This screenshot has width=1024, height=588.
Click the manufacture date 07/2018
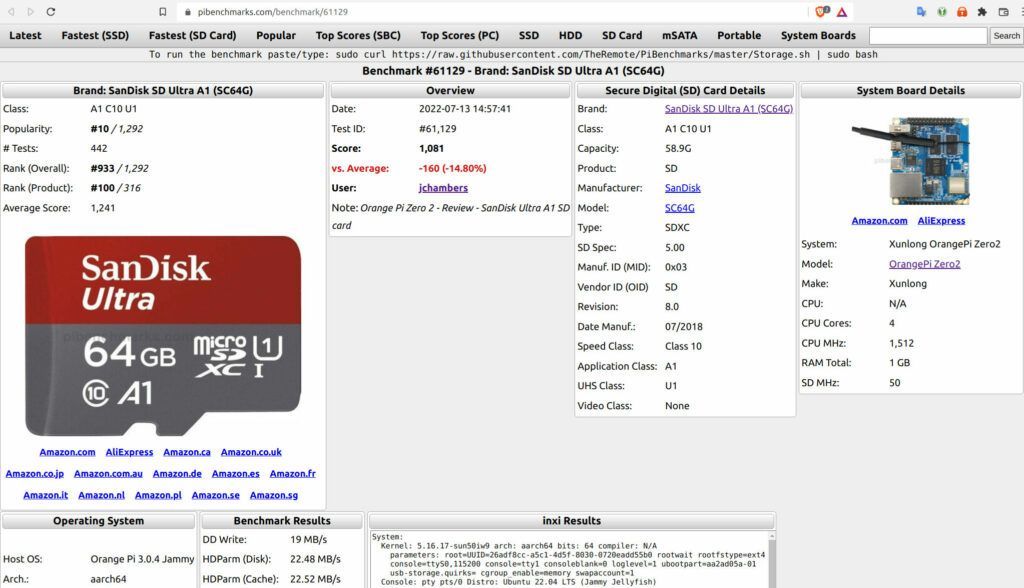[x=684, y=327]
